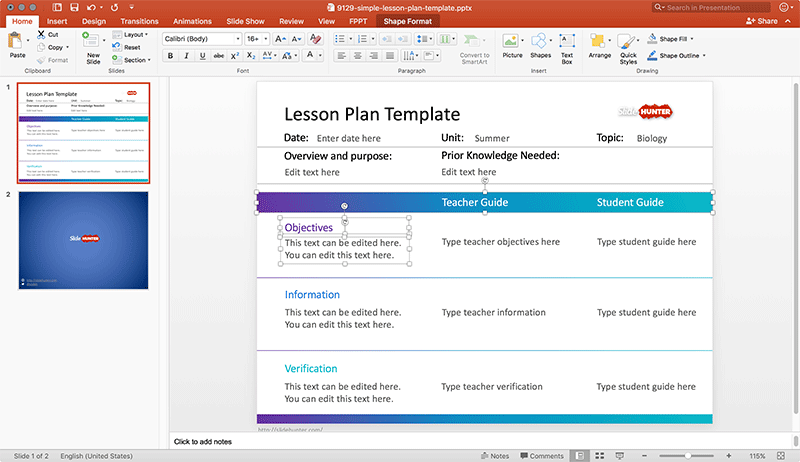800x462 pixels.
Task: Open the smiley feedback icon
Action: click(x=784, y=7)
